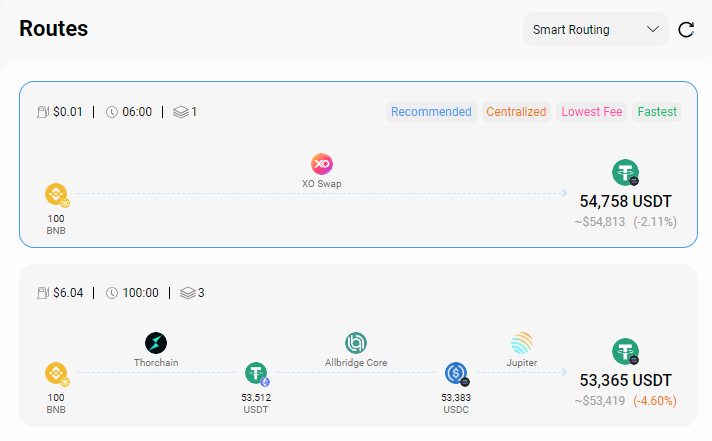Click the steps layers icon next to 3
Image resolution: width=712 pixels, height=441 pixels.
coord(188,293)
